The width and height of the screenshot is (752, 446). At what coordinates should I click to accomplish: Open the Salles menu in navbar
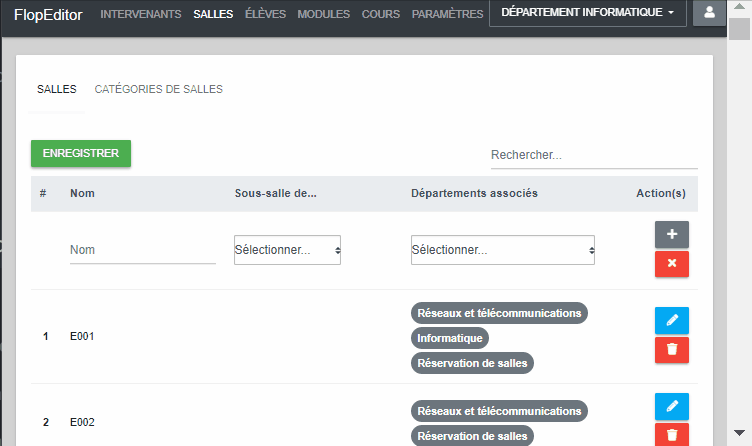tap(213, 14)
